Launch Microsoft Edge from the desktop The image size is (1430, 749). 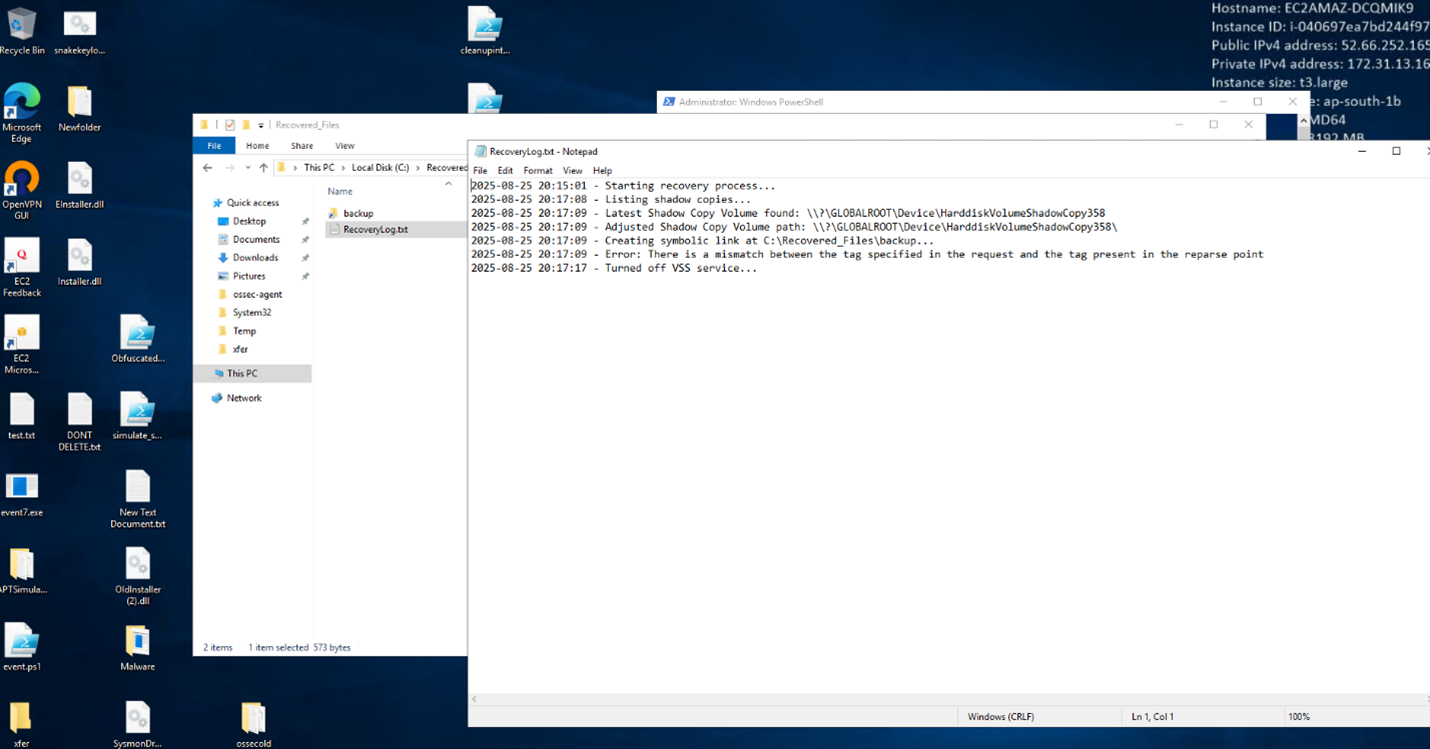click(21, 104)
